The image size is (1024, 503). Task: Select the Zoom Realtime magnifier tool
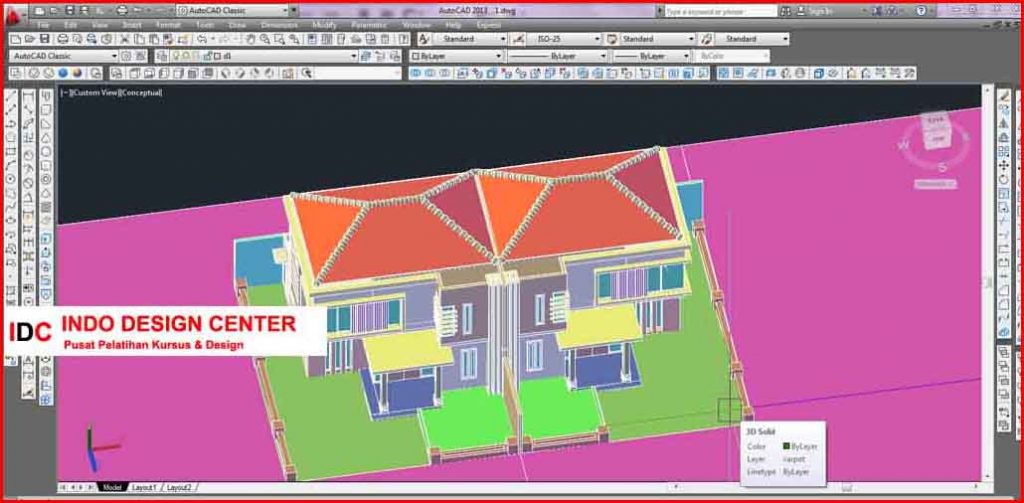(265, 39)
